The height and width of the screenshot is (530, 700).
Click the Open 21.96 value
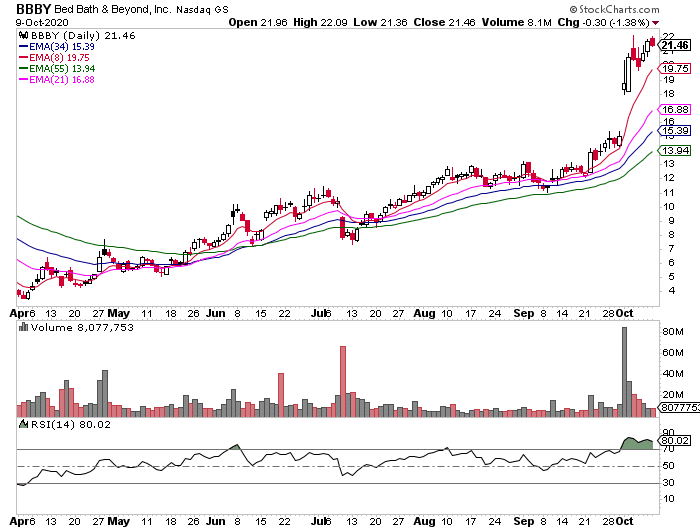coord(258,22)
